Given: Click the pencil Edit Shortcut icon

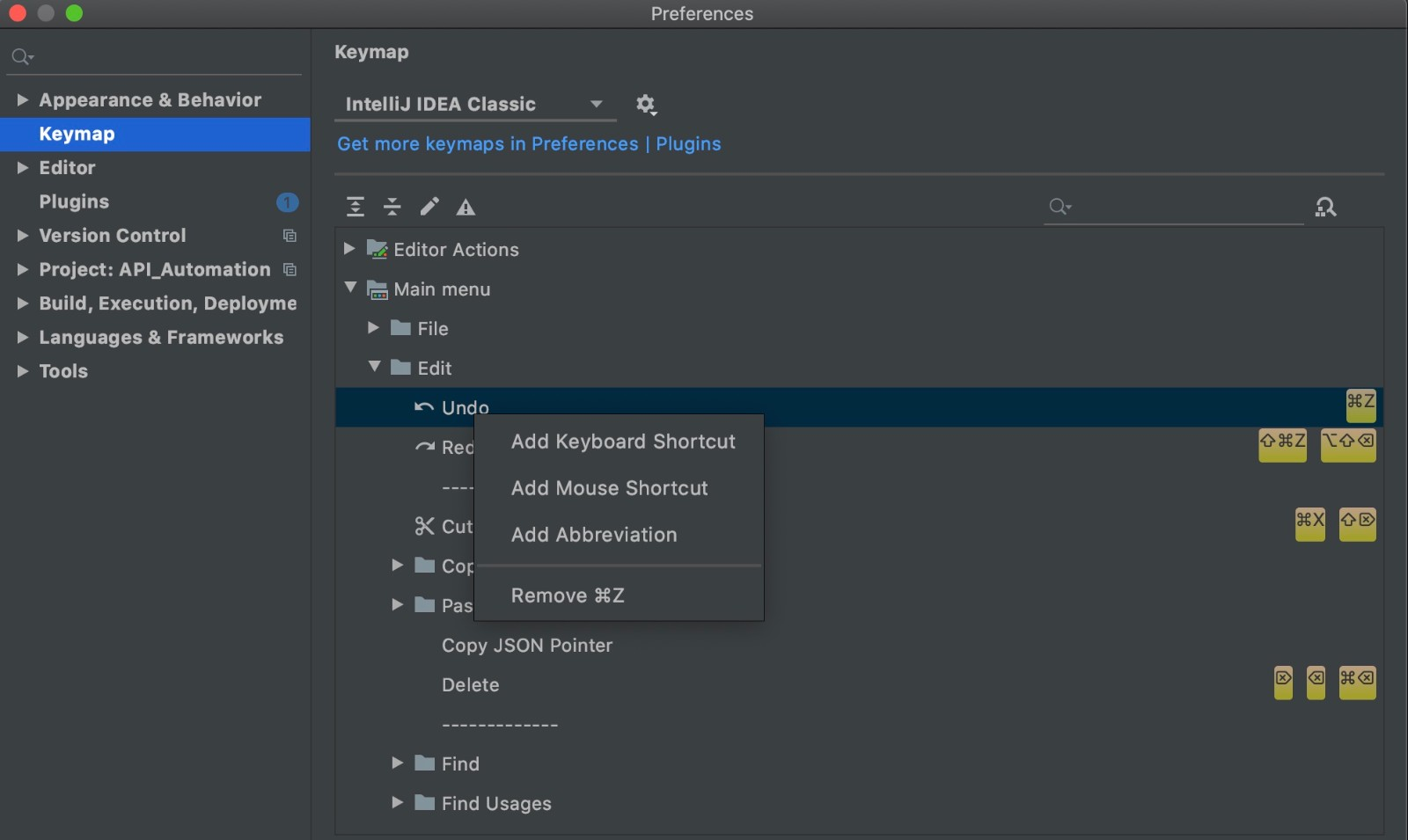Looking at the screenshot, I should [429, 207].
